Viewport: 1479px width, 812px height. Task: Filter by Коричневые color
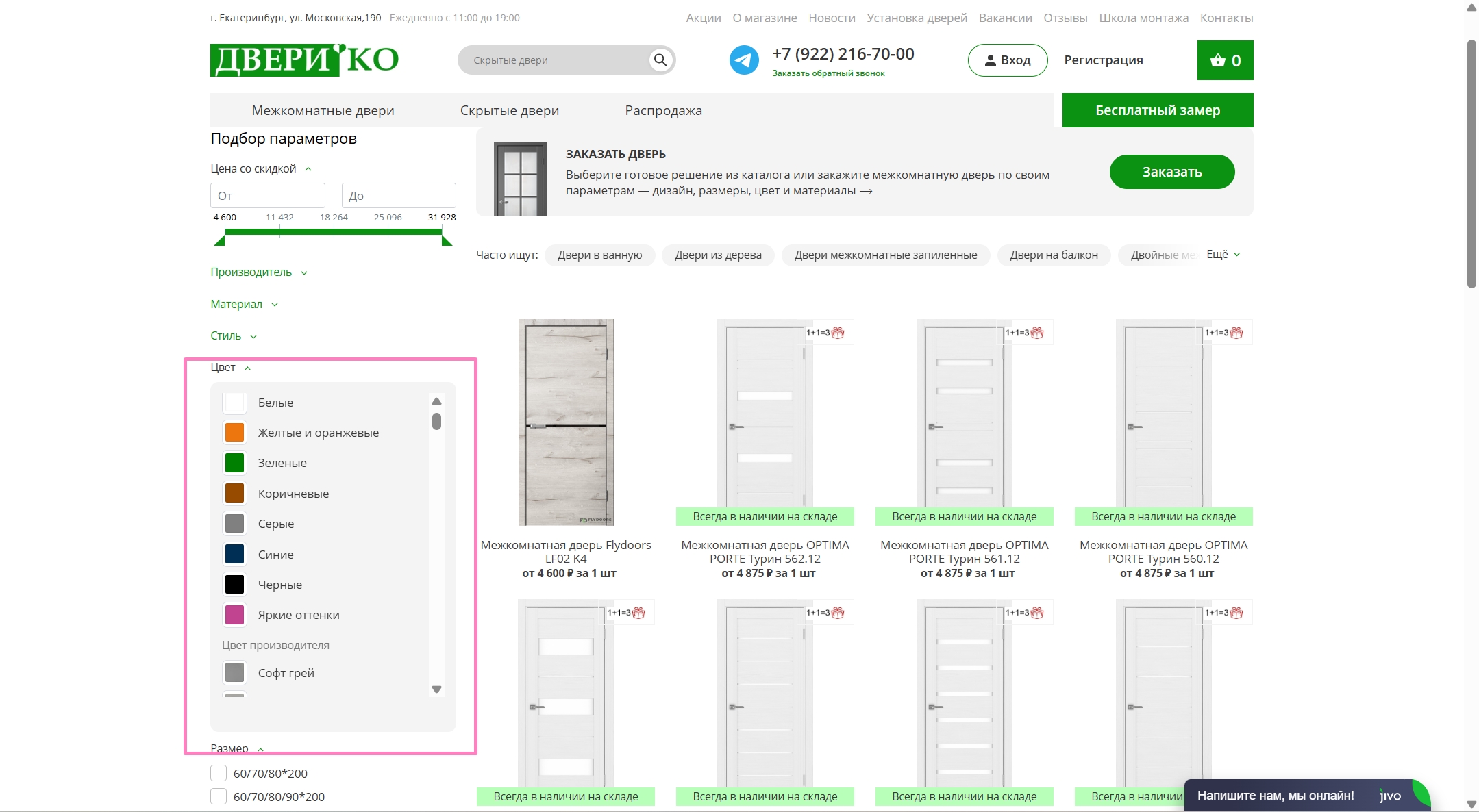click(x=234, y=493)
